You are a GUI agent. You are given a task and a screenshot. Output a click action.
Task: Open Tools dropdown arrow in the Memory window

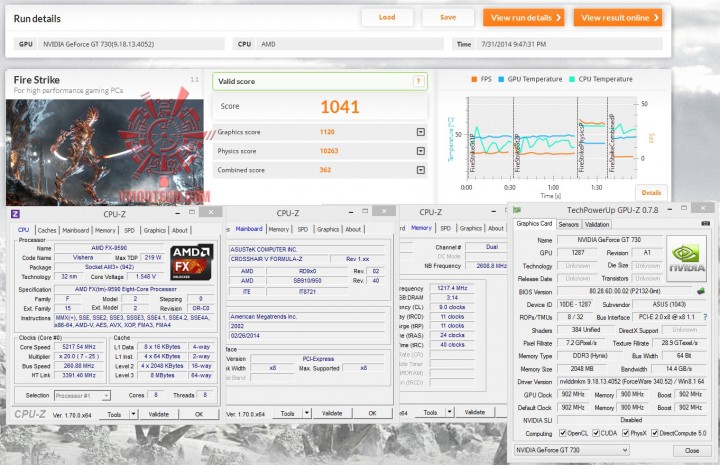coord(450,412)
